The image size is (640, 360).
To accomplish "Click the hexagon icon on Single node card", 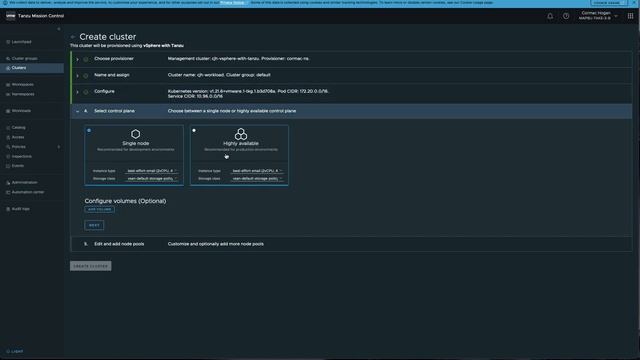I will [x=136, y=134].
